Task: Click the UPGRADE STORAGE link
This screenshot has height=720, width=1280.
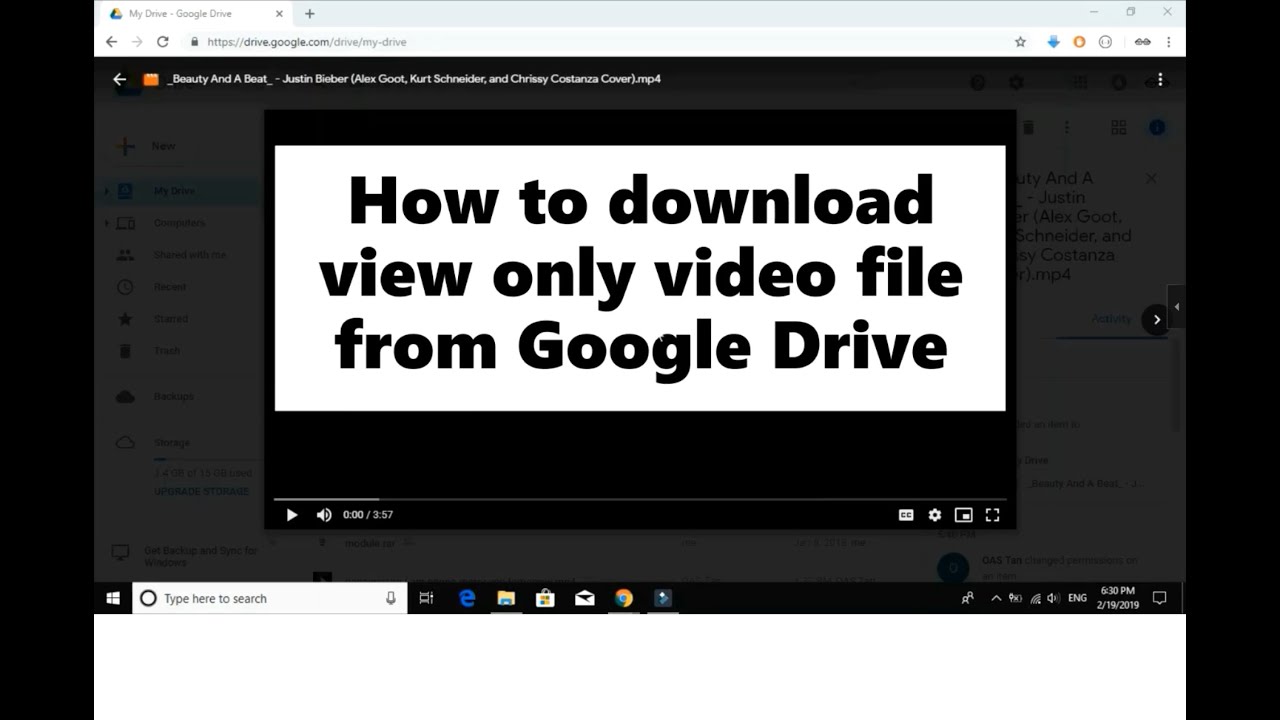Action: coord(201,492)
